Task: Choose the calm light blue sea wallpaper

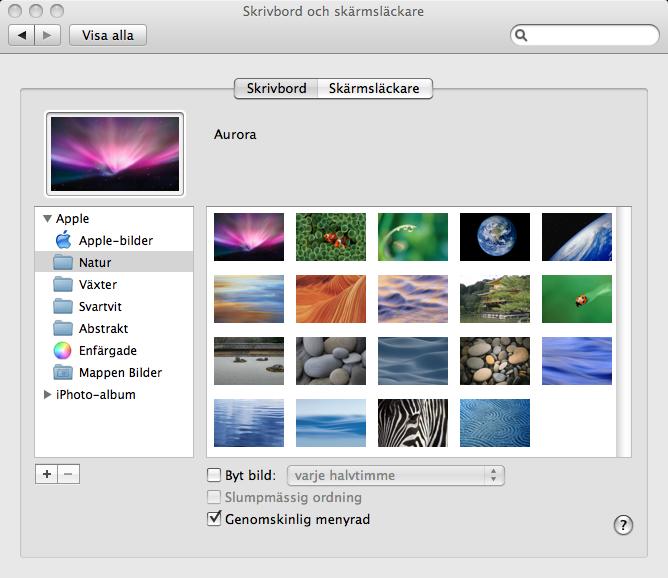Action: (x=331, y=423)
